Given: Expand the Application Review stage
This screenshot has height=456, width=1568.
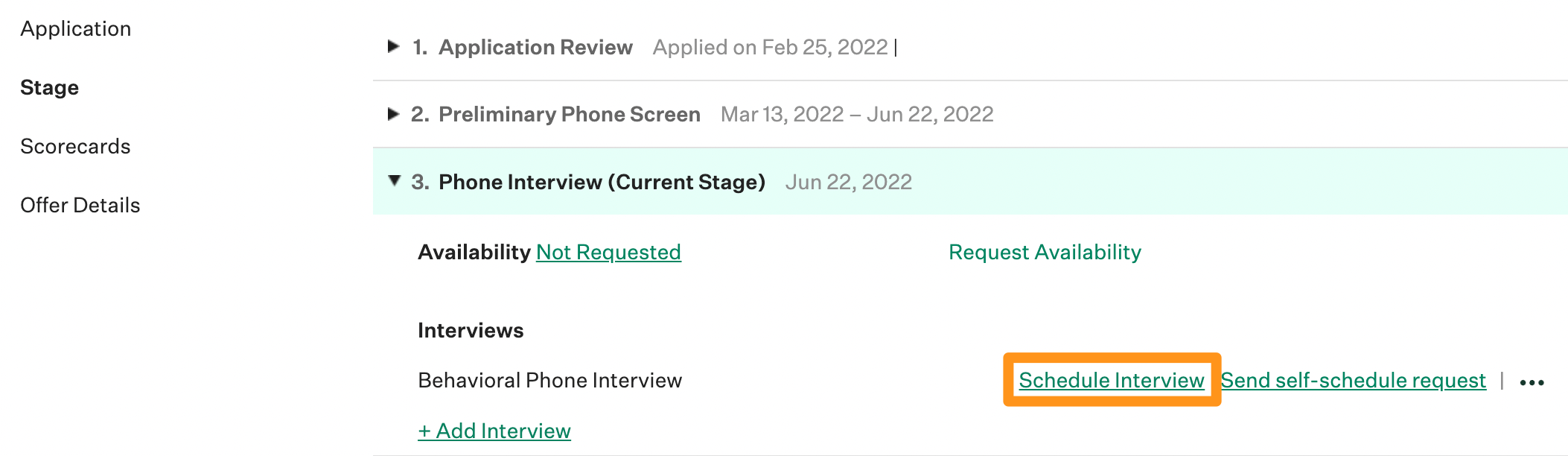Looking at the screenshot, I should (x=395, y=47).
